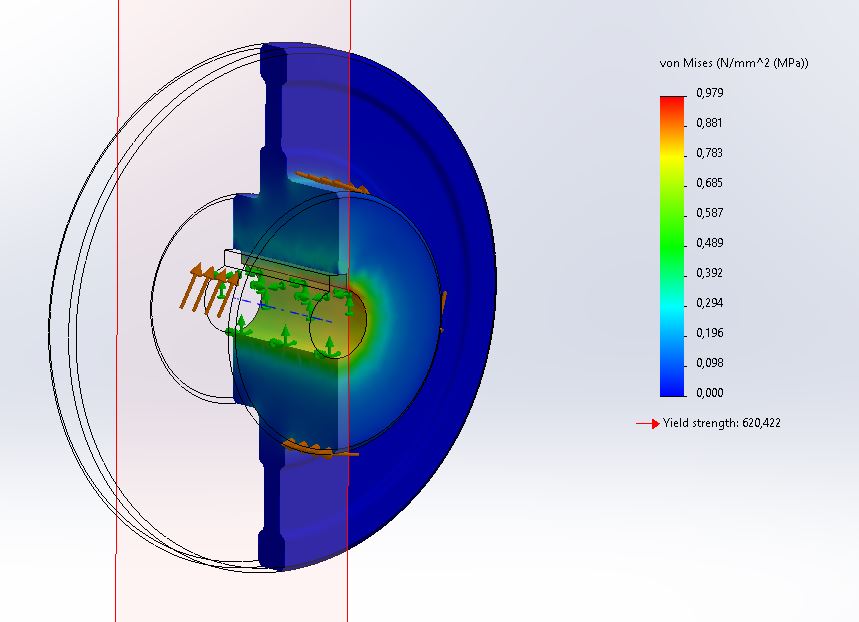Click the Yield strength: 620,422 label
The image size is (859, 622).
pyautogui.click(x=721, y=423)
